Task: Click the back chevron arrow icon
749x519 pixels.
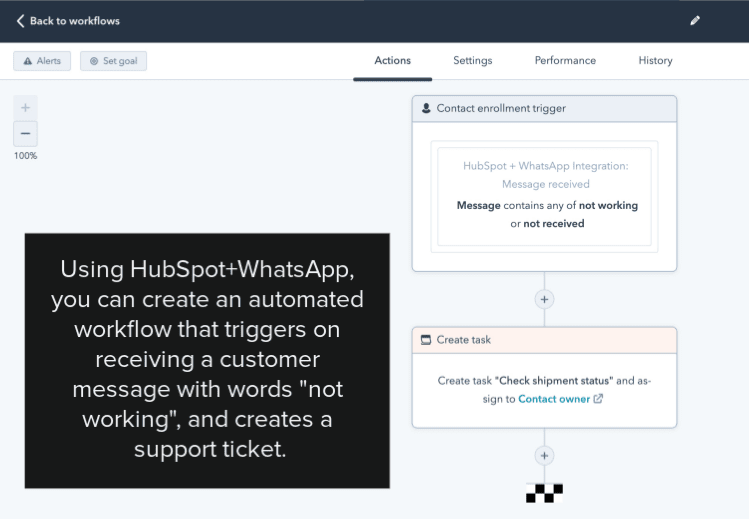Action: (20, 21)
